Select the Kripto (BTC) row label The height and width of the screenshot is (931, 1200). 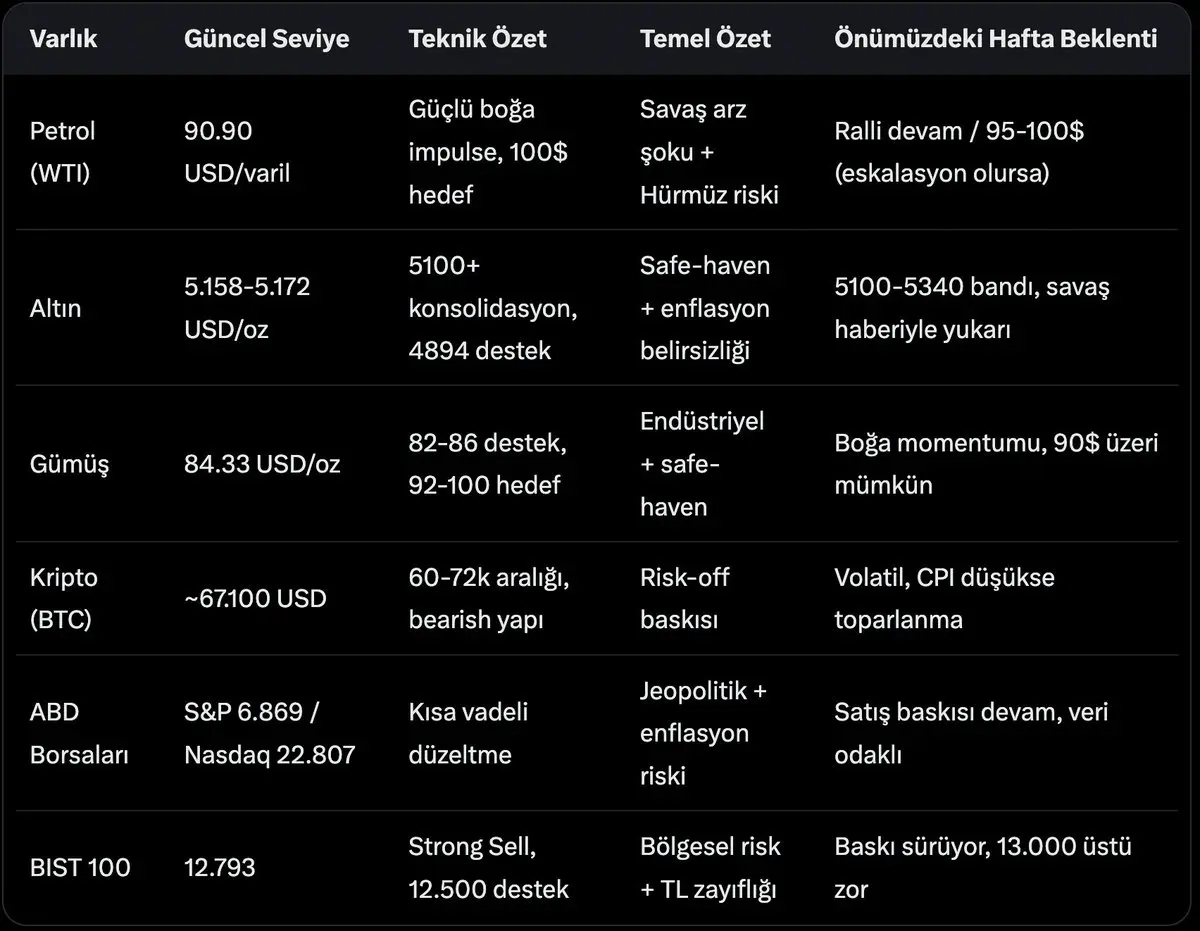click(64, 598)
